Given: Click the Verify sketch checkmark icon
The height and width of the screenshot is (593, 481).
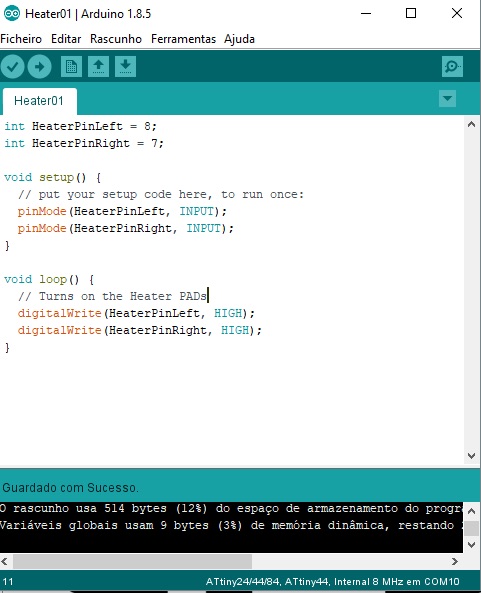Looking at the screenshot, I should coord(12,67).
